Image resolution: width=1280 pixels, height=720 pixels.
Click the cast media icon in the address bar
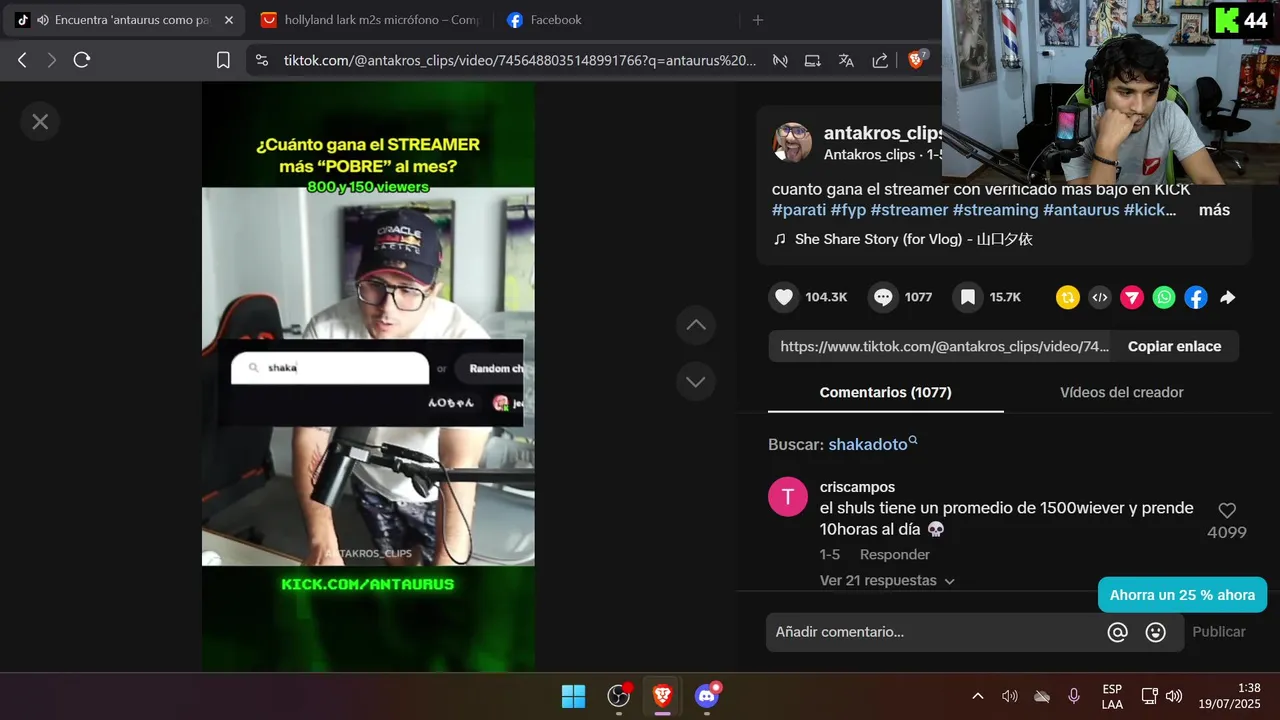(813, 60)
